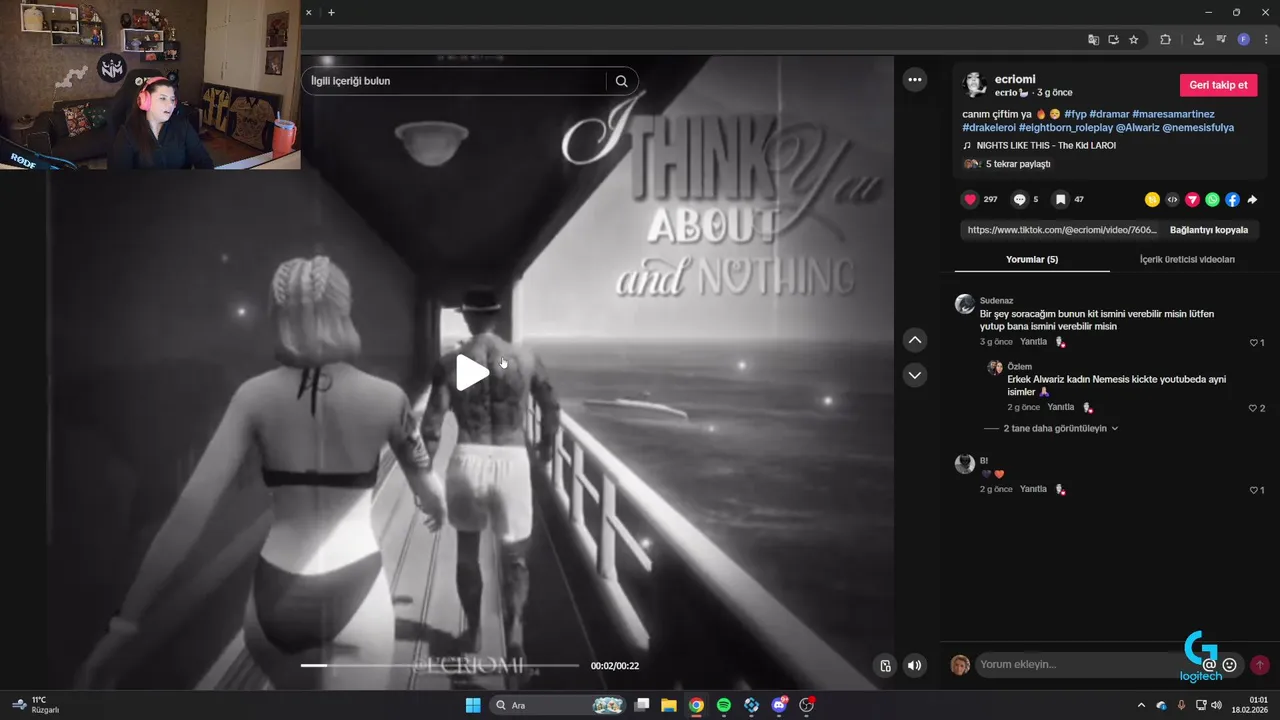Open the three-dot more options menu on video

point(915,80)
